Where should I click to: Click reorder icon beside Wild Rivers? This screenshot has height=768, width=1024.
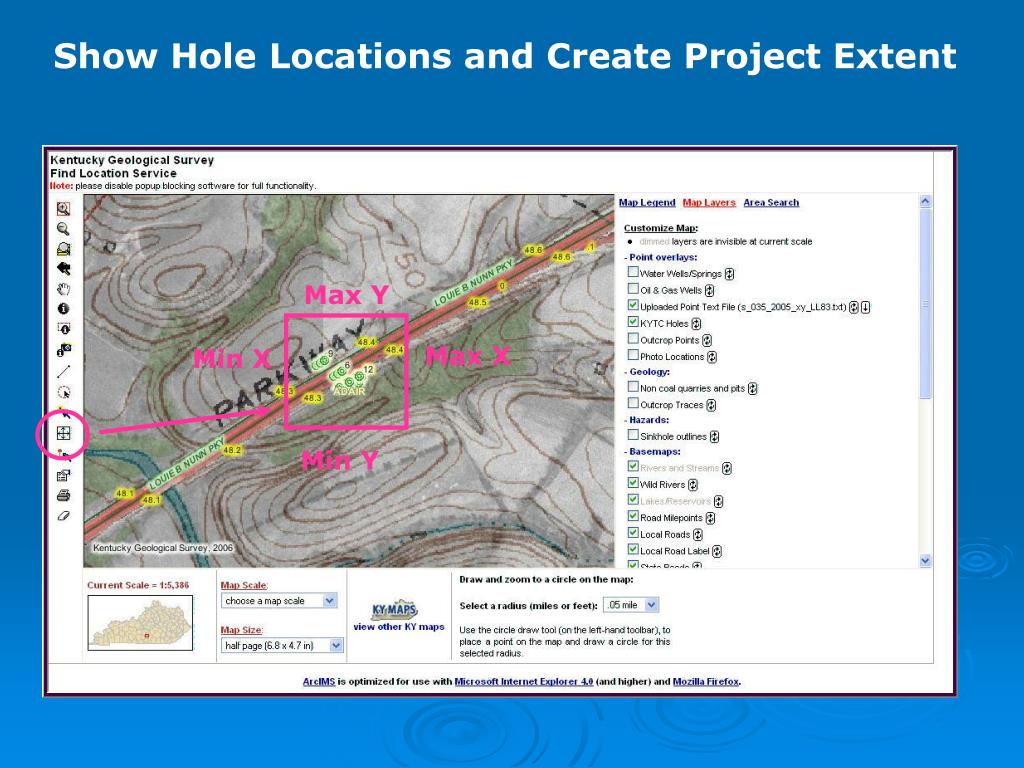693,485
